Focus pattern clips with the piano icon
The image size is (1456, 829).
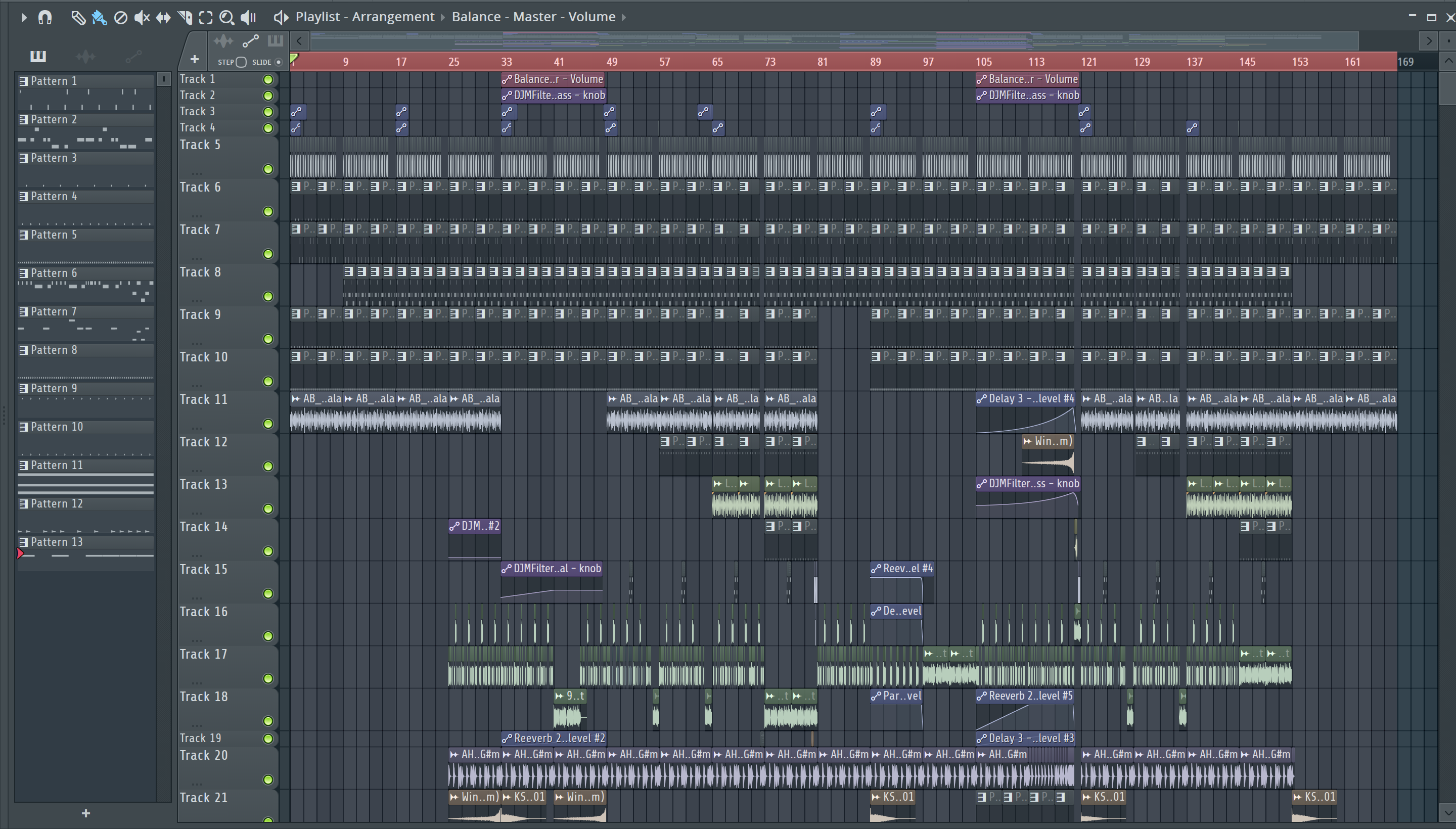(x=275, y=40)
